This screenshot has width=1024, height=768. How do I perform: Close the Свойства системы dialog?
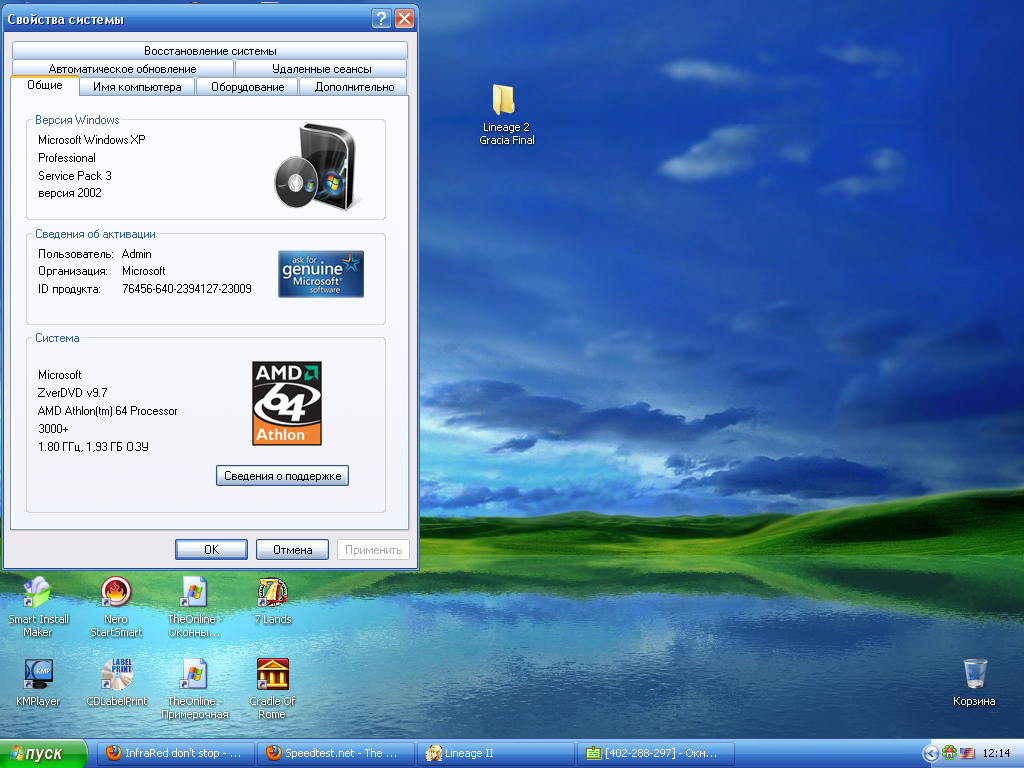point(404,19)
